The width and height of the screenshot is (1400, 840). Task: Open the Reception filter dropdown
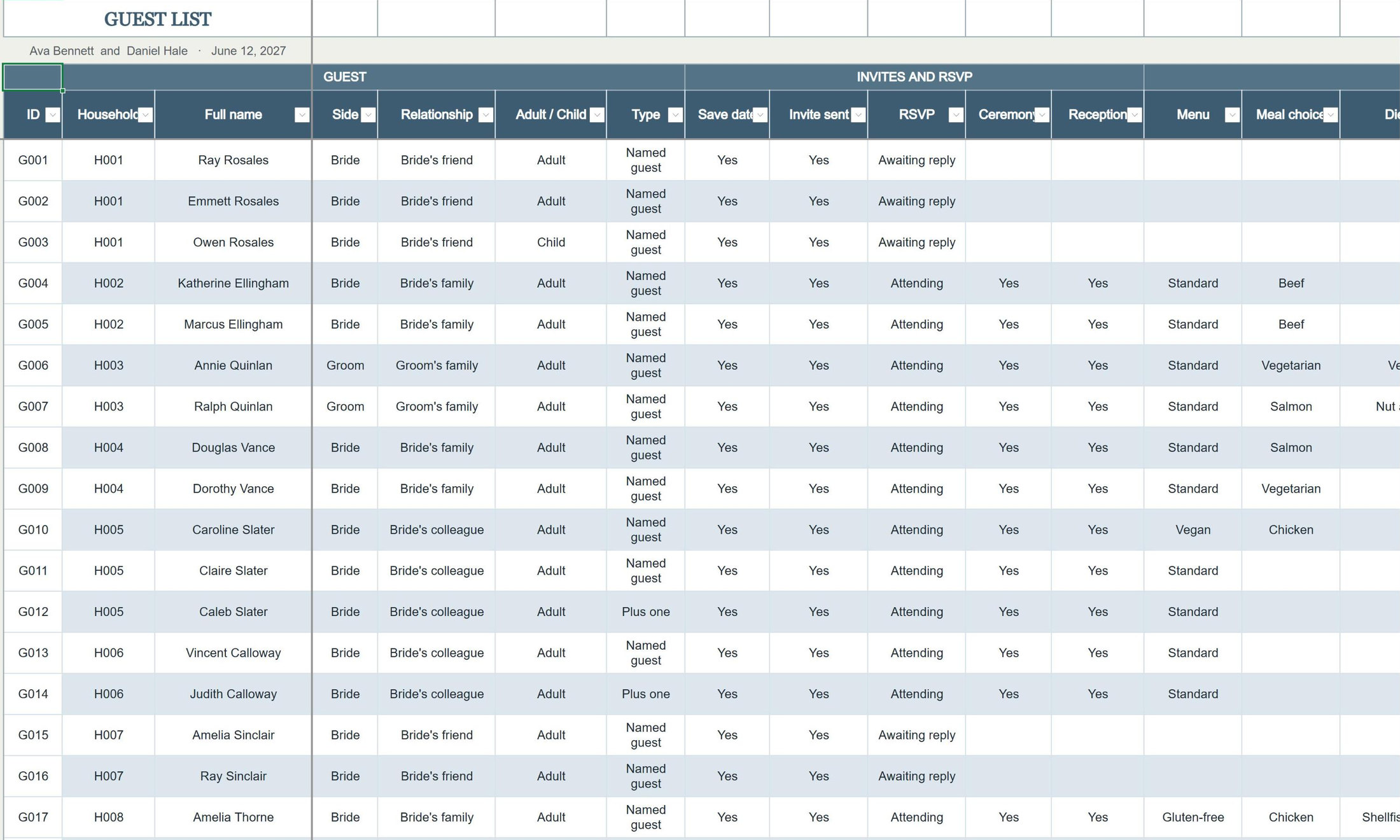1135,115
